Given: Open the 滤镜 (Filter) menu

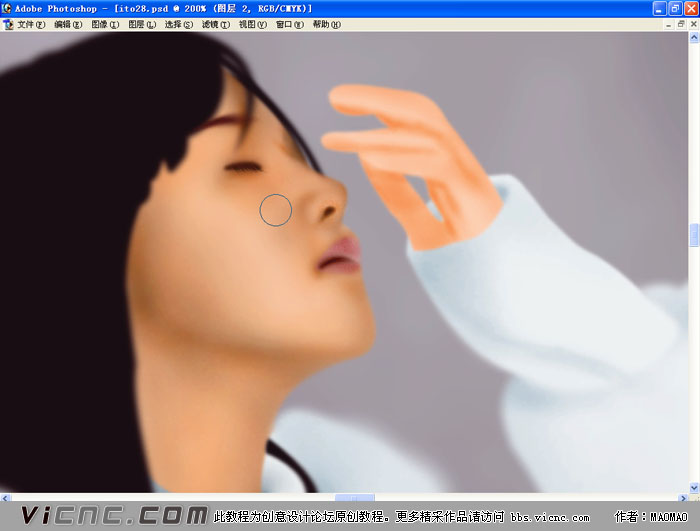Looking at the screenshot, I should (216, 25).
